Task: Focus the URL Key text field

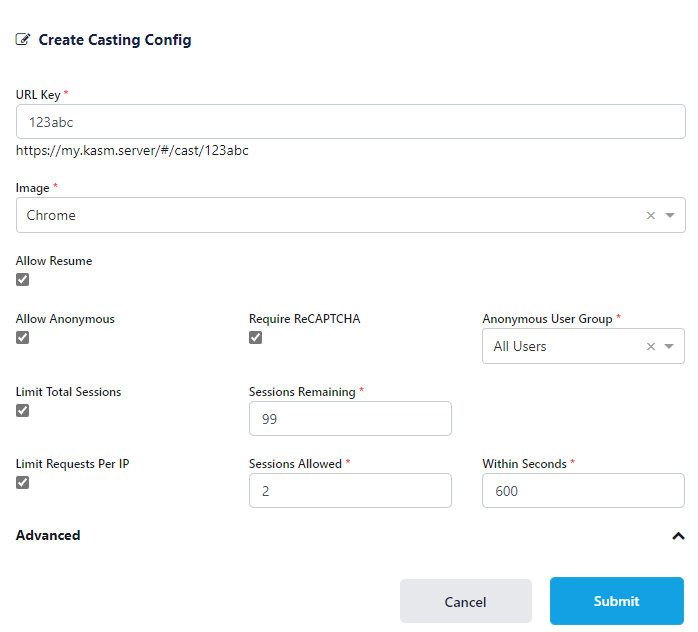Action: point(350,122)
